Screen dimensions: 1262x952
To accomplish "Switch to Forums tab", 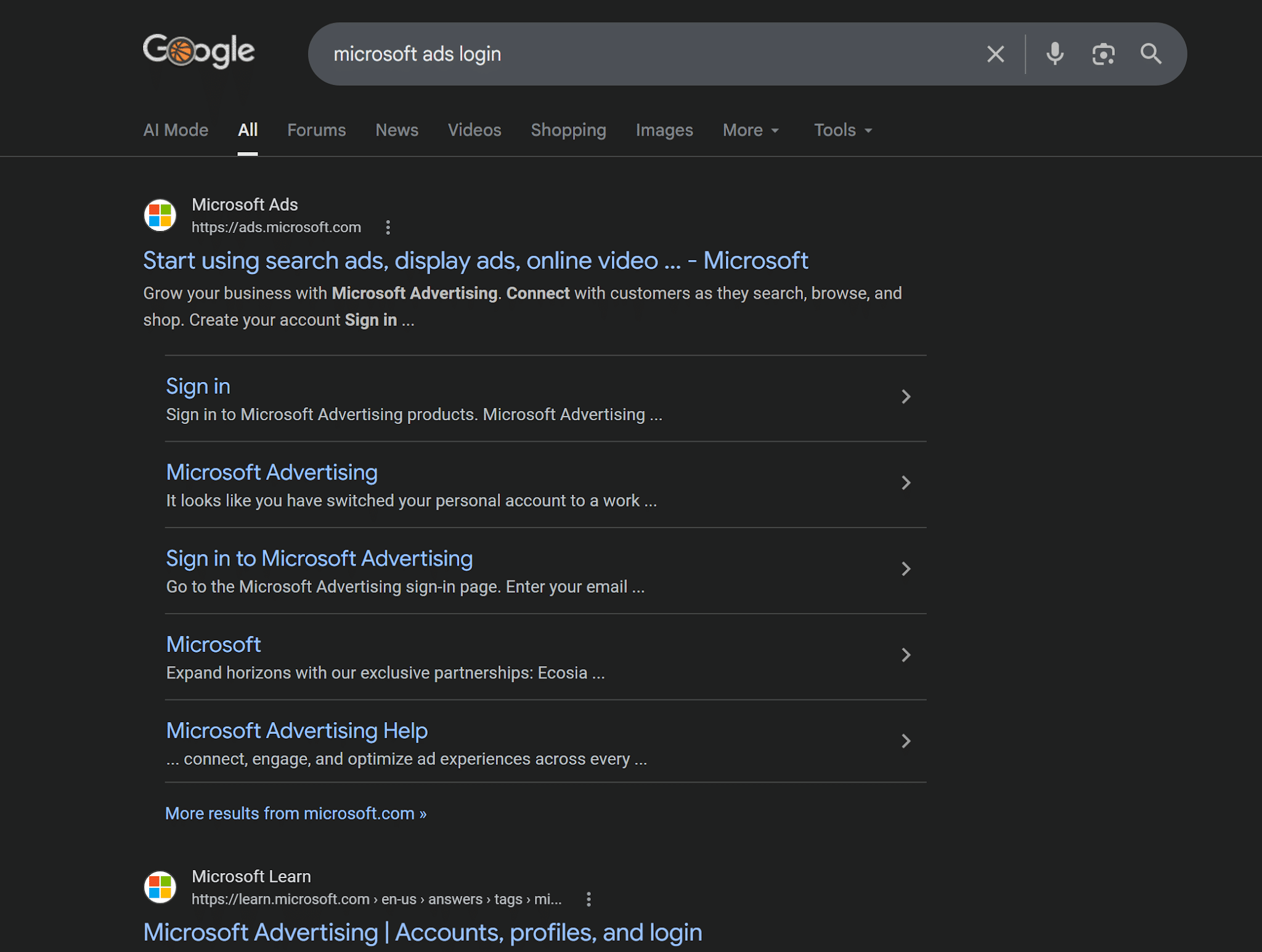I will [x=317, y=130].
